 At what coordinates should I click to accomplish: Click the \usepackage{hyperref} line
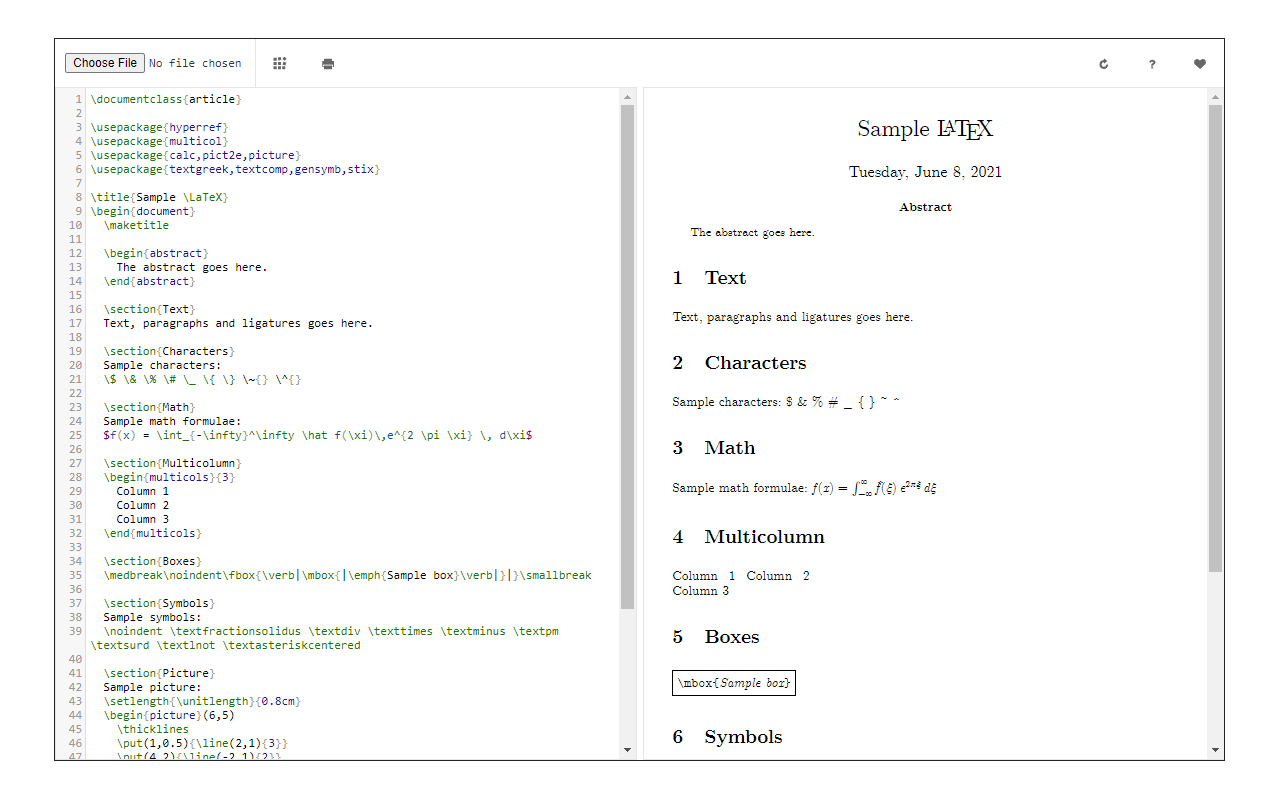click(160, 126)
